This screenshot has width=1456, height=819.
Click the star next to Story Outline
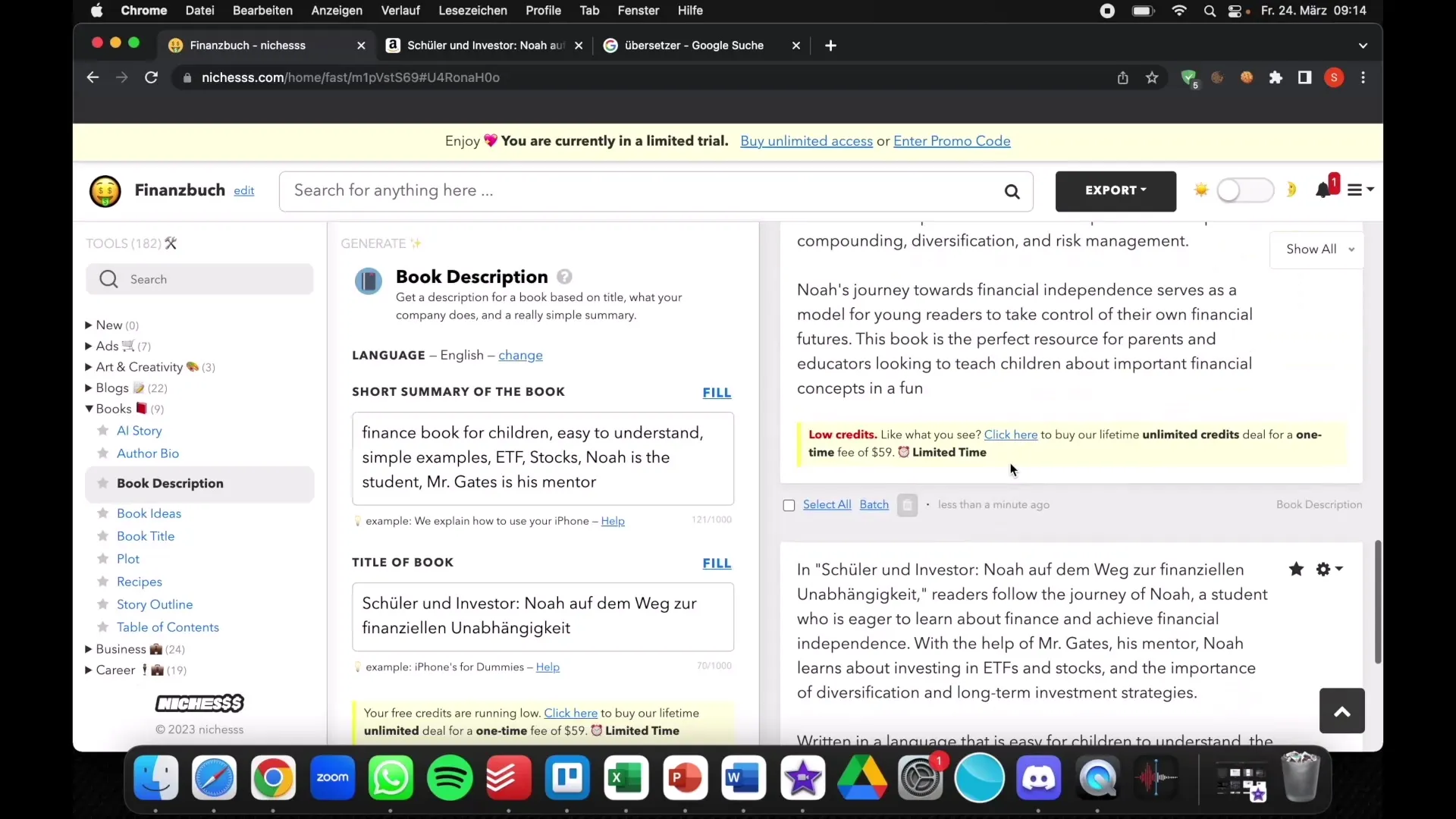click(102, 604)
